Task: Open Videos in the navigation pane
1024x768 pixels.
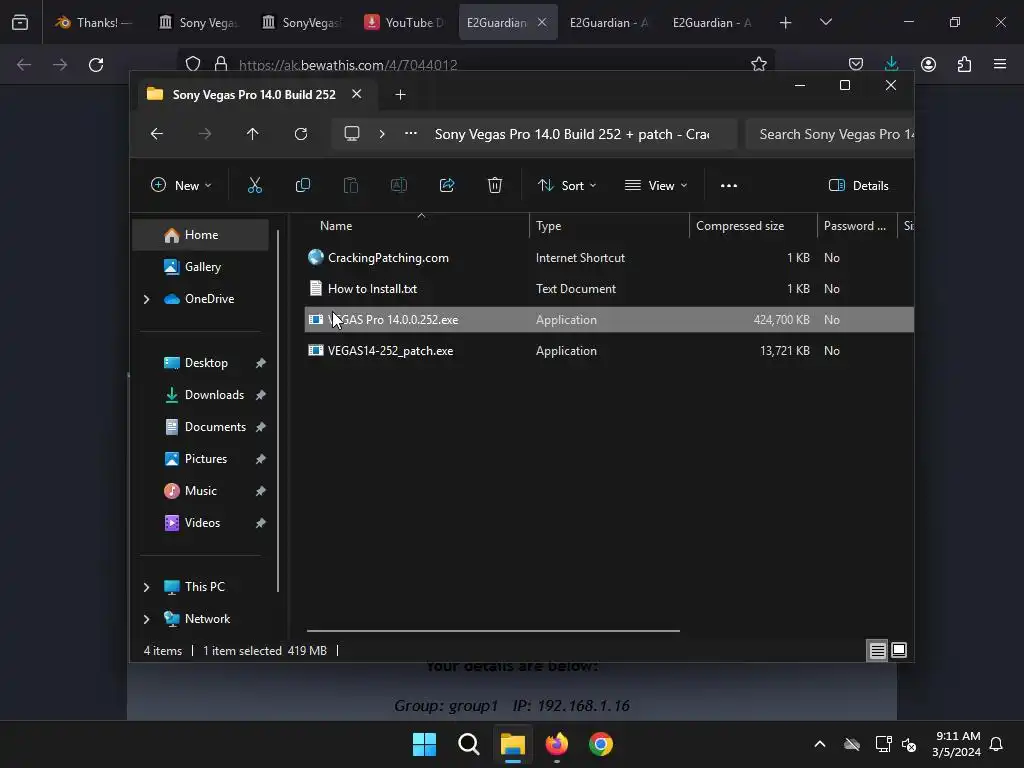Action: tap(200, 523)
